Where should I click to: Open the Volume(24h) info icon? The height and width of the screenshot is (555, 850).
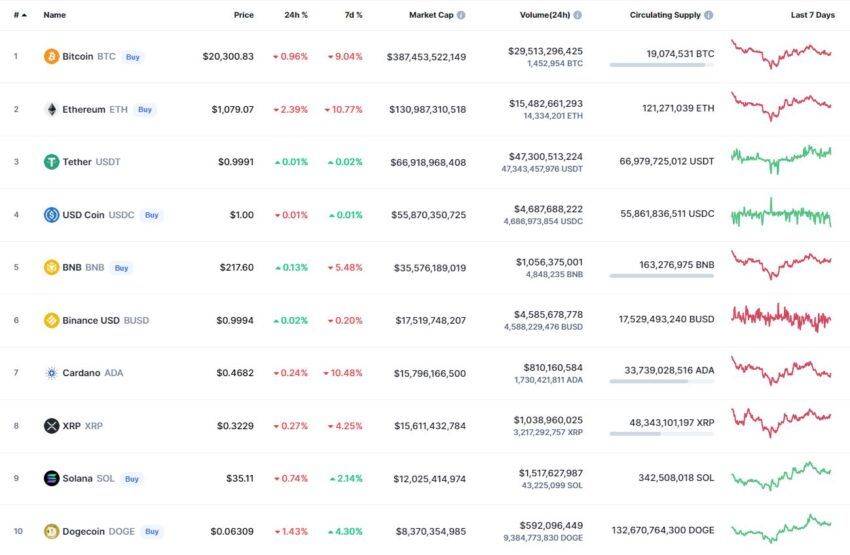tap(577, 15)
